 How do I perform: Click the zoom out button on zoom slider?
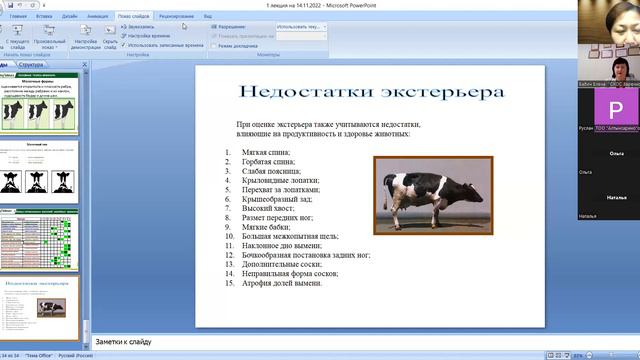(589, 356)
